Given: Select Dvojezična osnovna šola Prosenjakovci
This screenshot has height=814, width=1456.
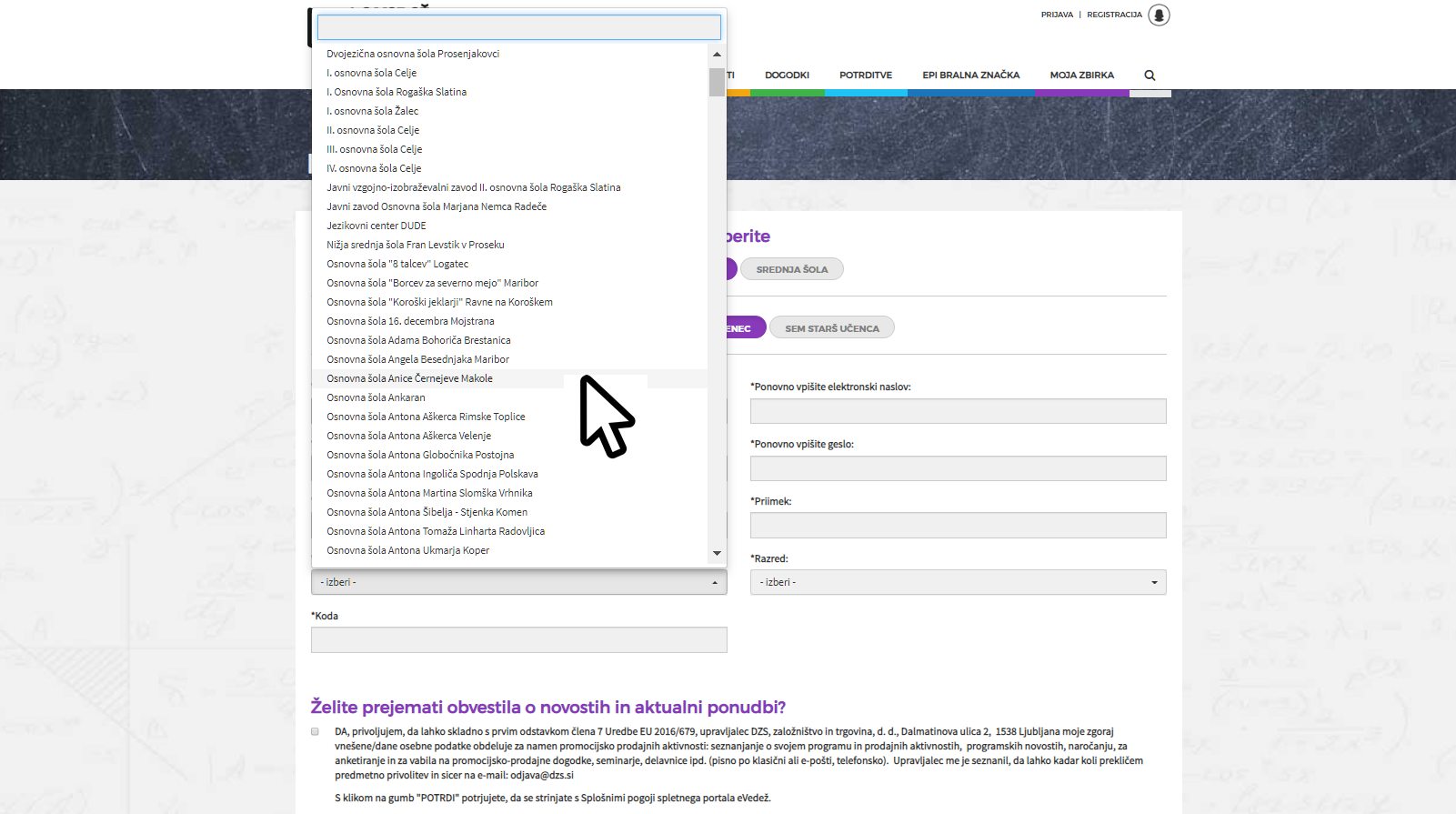Looking at the screenshot, I should (509, 54).
